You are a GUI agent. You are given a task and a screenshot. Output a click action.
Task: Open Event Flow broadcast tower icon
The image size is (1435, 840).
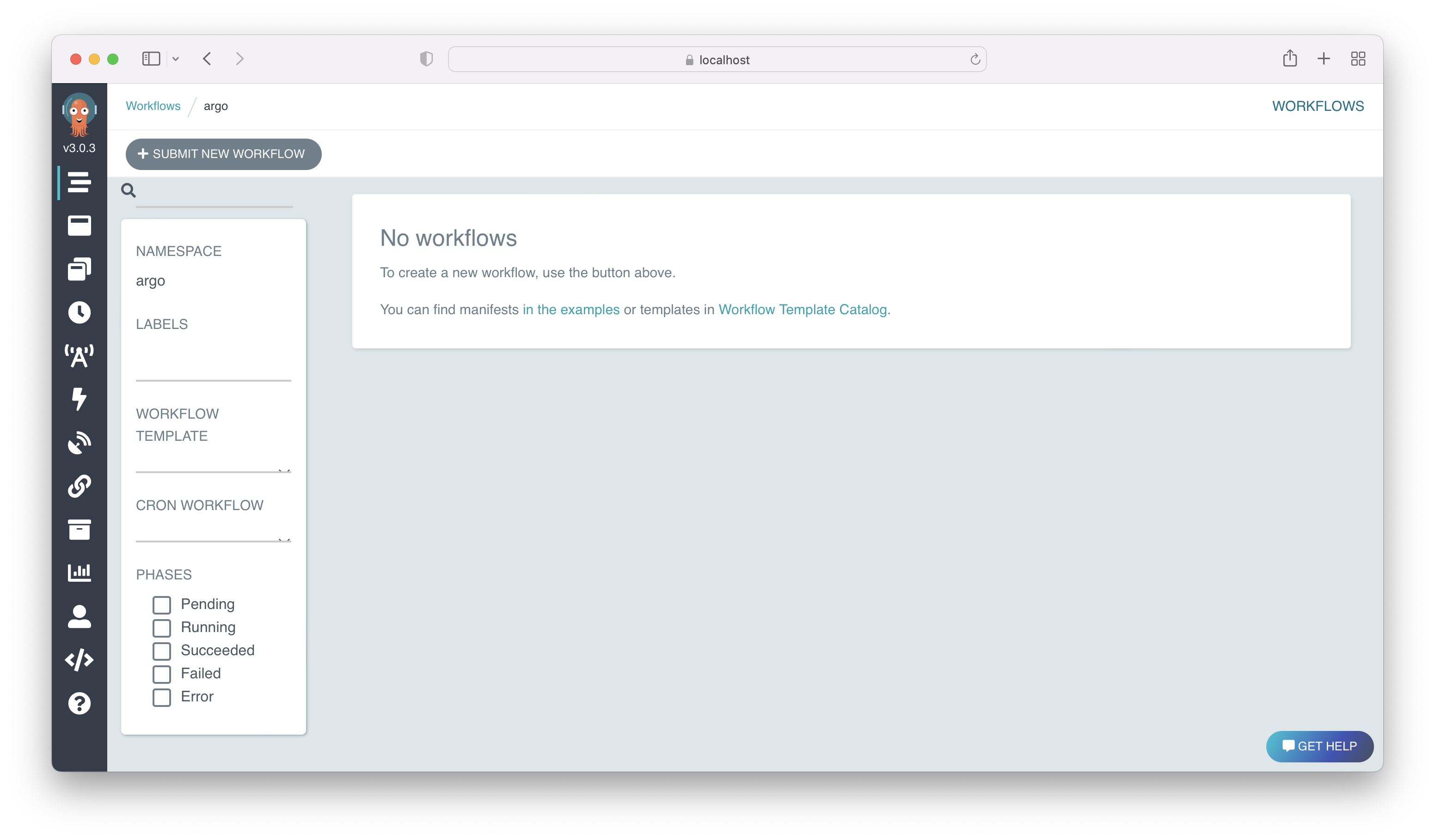pos(79,356)
